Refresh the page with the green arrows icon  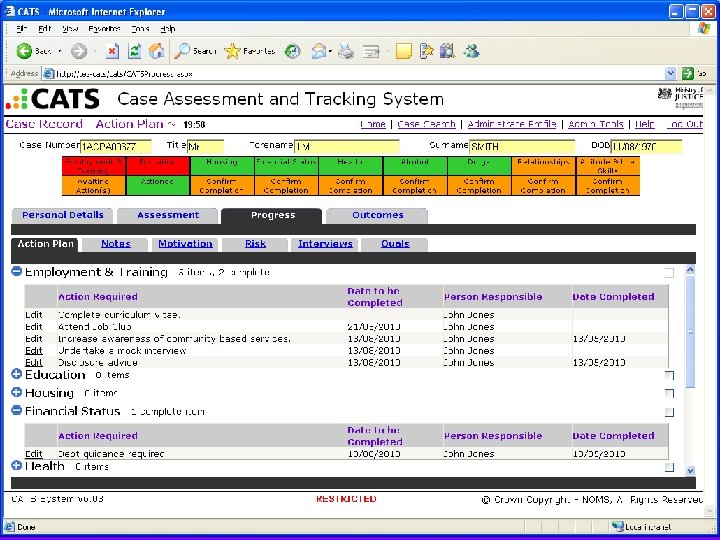(x=135, y=51)
